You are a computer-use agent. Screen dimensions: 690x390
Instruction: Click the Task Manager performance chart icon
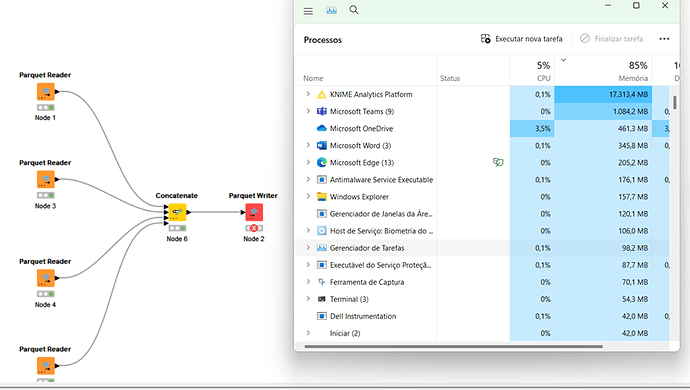[331, 11]
